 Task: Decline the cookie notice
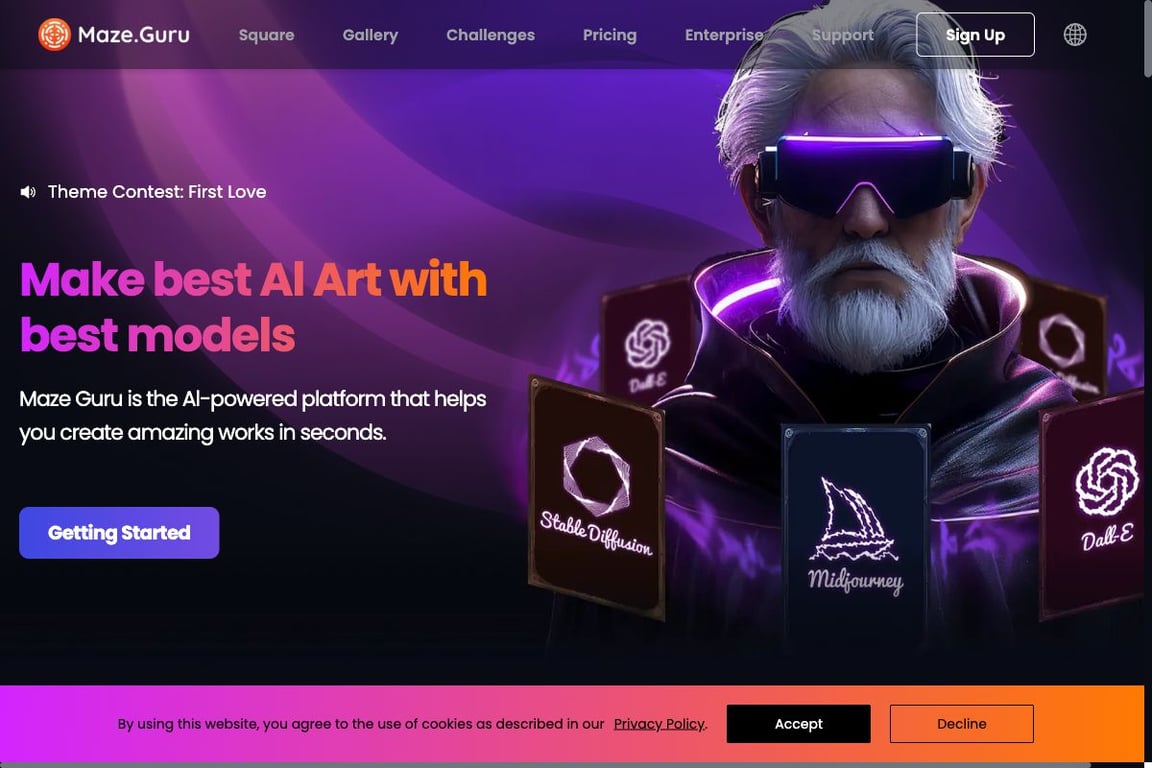(962, 724)
